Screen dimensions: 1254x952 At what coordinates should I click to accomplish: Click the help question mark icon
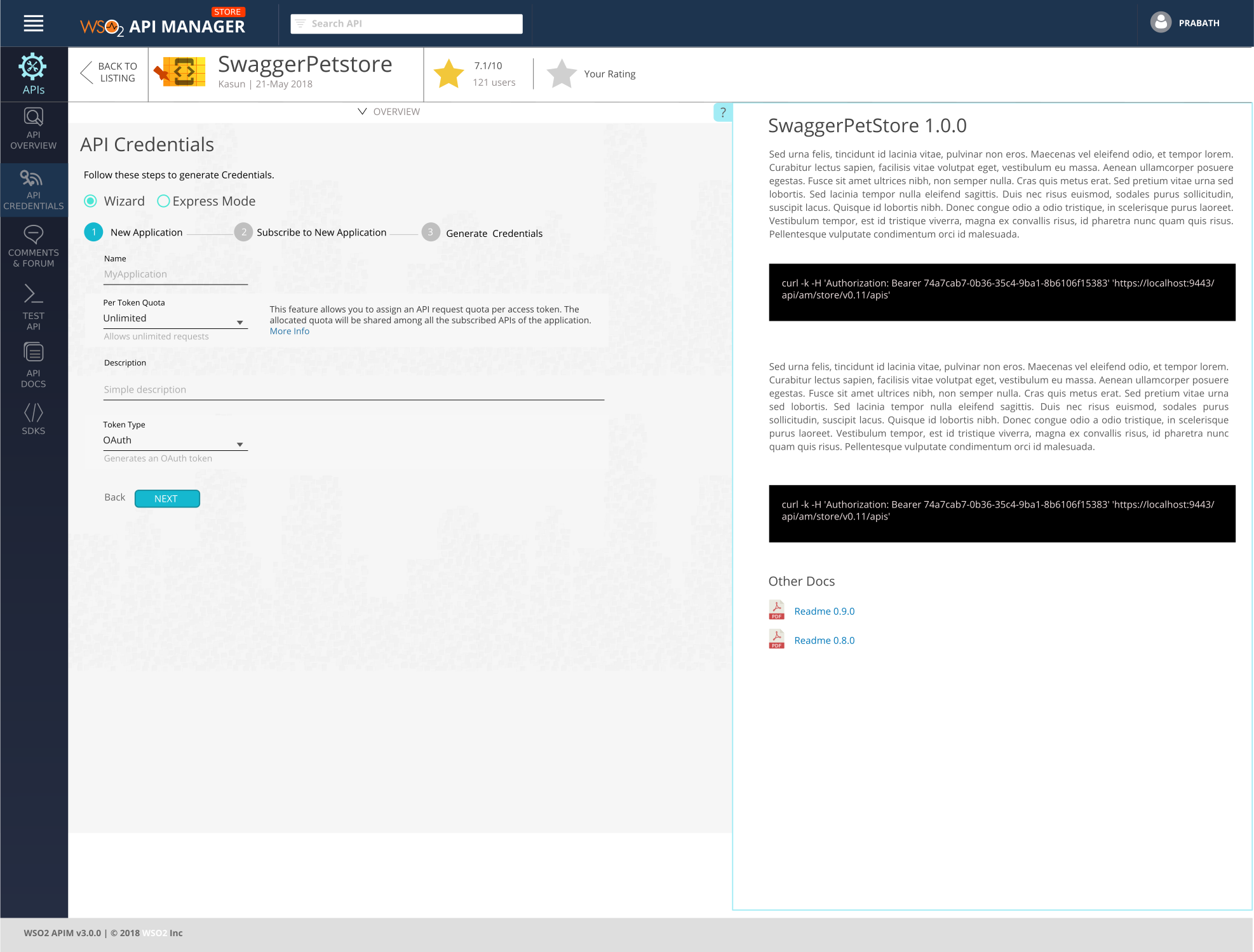pos(723,112)
